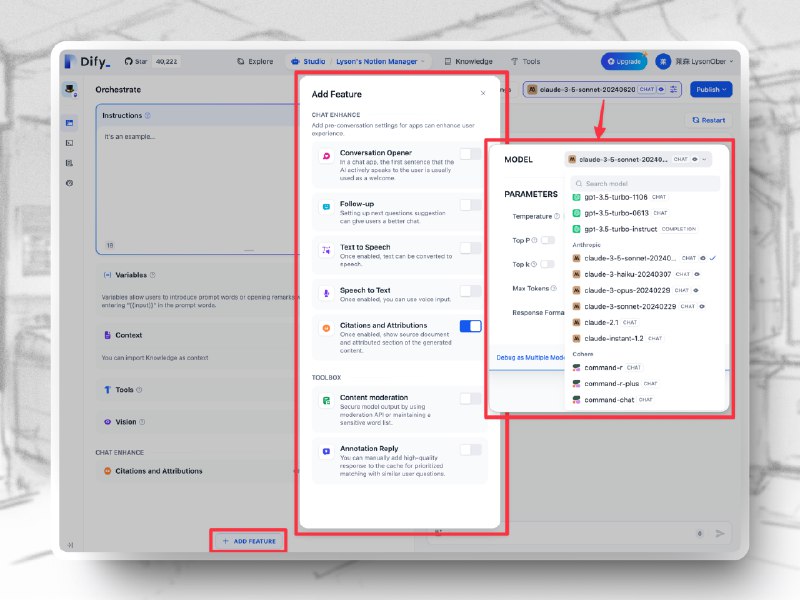Go to the Knowledge tab
The width and height of the screenshot is (800, 600).
pos(468,61)
